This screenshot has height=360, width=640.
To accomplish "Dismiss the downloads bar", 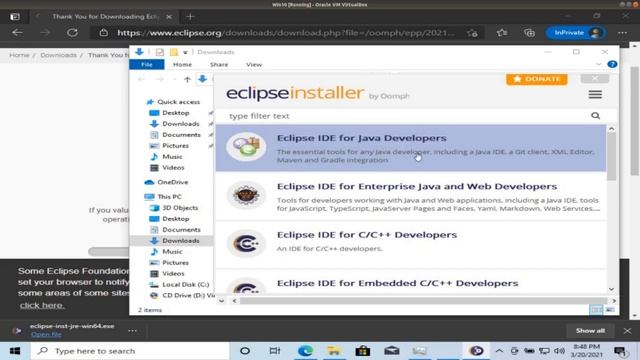I will point(627,331).
